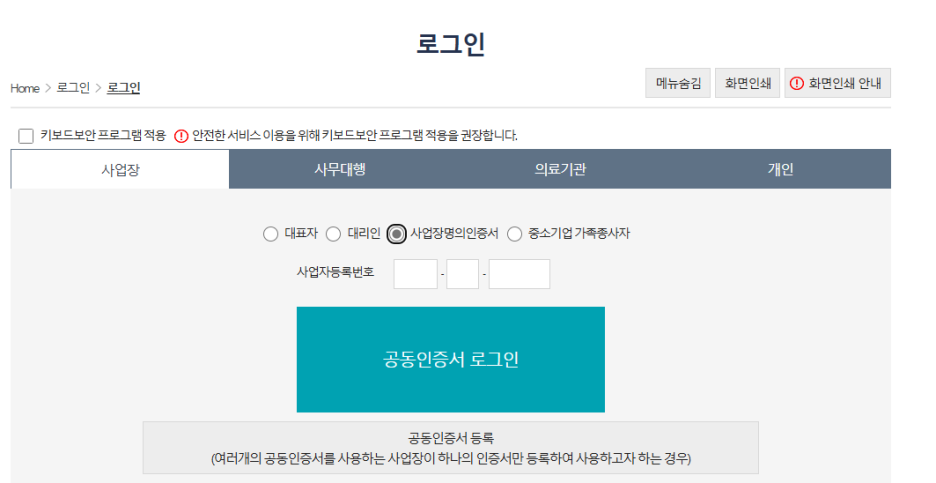Switch to the 사무대행 tab
Image resolution: width=936 pixels, height=483 pixels.
340,170
